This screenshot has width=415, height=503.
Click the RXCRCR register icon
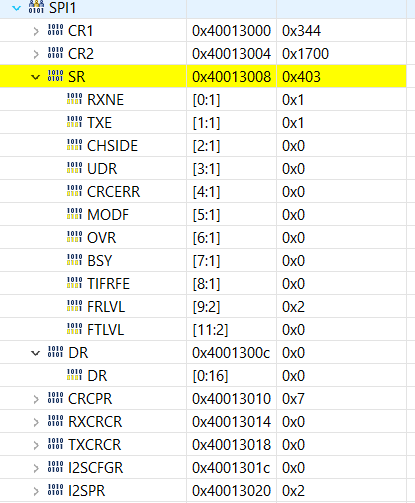[55, 421]
